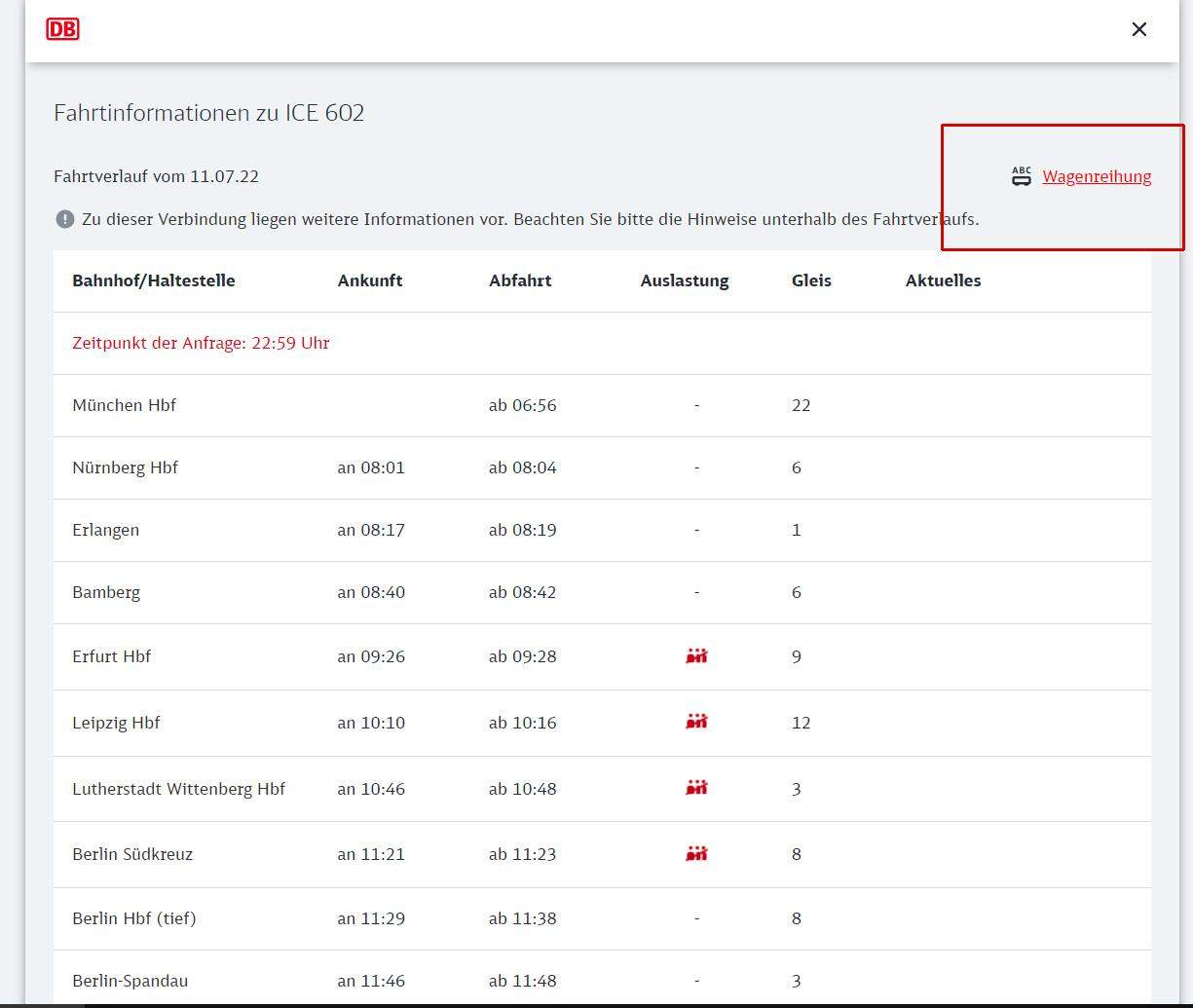The height and width of the screenshot is (1008, 1193).
Task: Click Berlin Hbf arrival 'an 11:29'
Action: pyautogui.click(x=371, y=918)
